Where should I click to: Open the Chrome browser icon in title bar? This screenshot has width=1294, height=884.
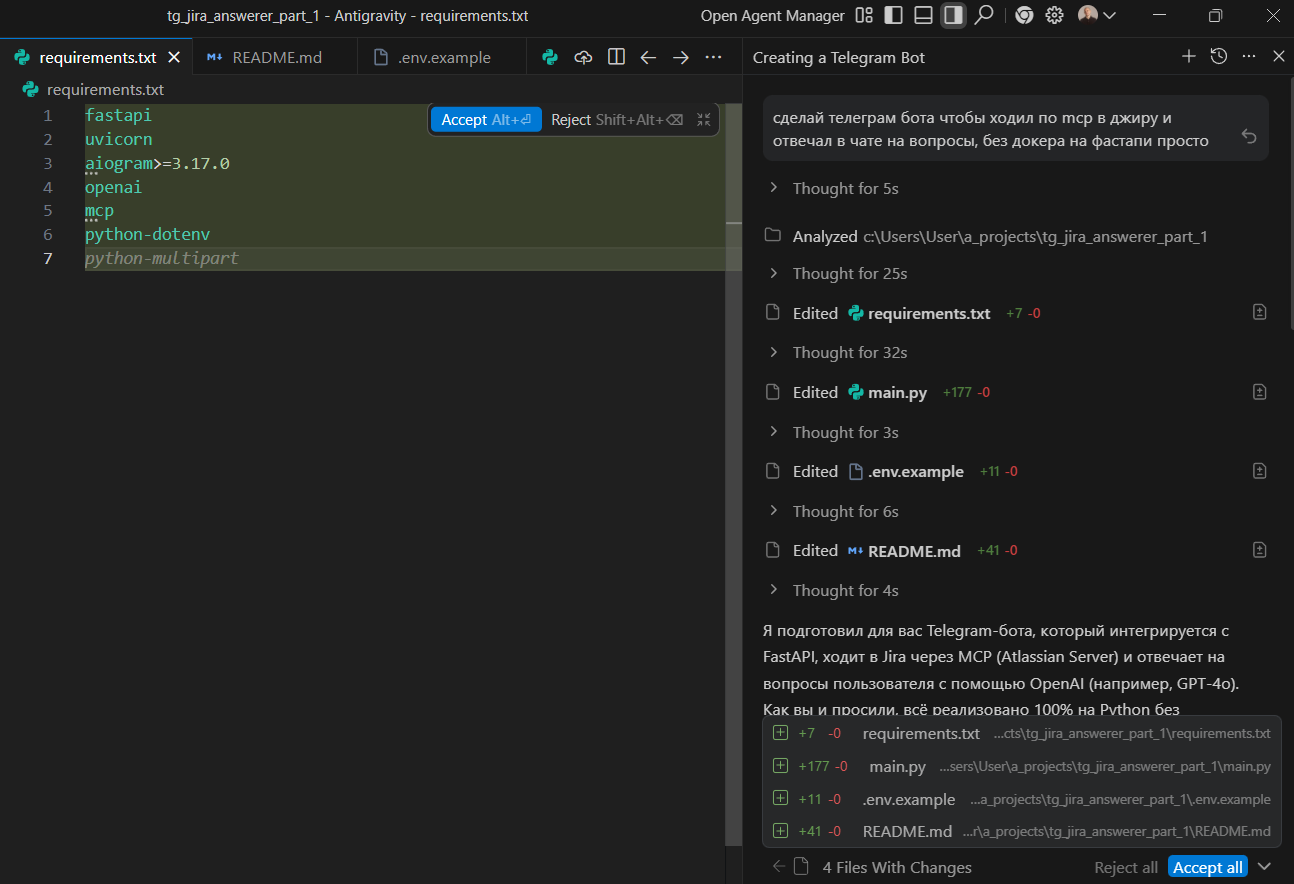pyautogui.click(x=1023, y=15)
